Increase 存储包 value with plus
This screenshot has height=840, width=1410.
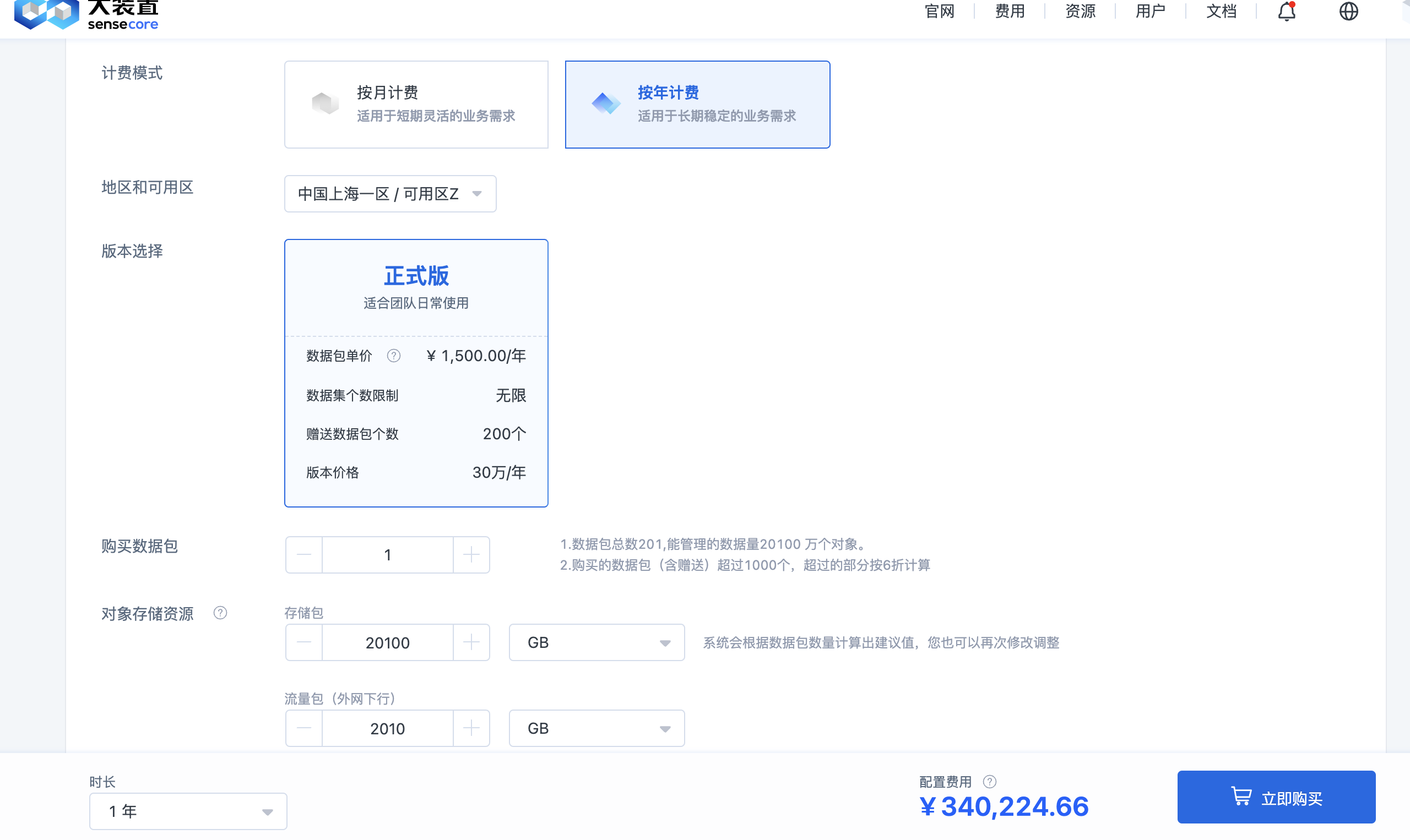click(471, 642)
